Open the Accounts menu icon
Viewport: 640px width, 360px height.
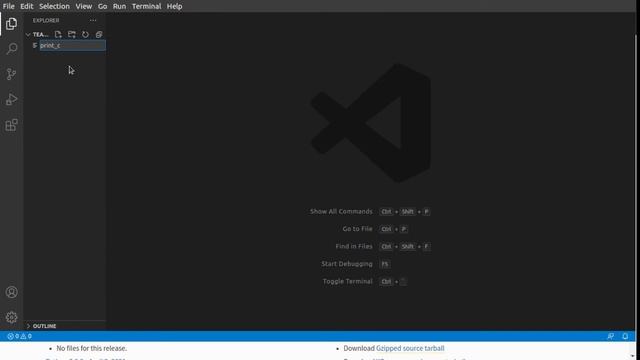click(11, 292)
